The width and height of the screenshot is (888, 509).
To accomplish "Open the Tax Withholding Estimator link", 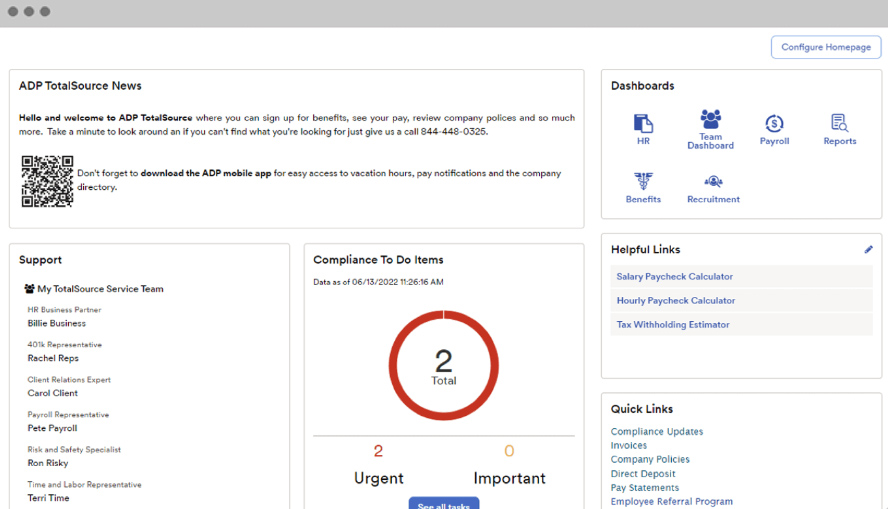I will pyautogui.click(x=672, y=325).
